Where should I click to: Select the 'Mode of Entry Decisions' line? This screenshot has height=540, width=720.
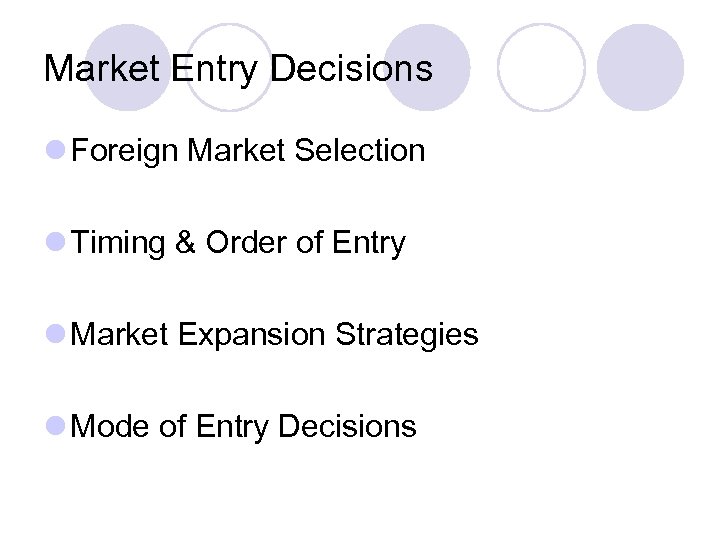point(244,426)
